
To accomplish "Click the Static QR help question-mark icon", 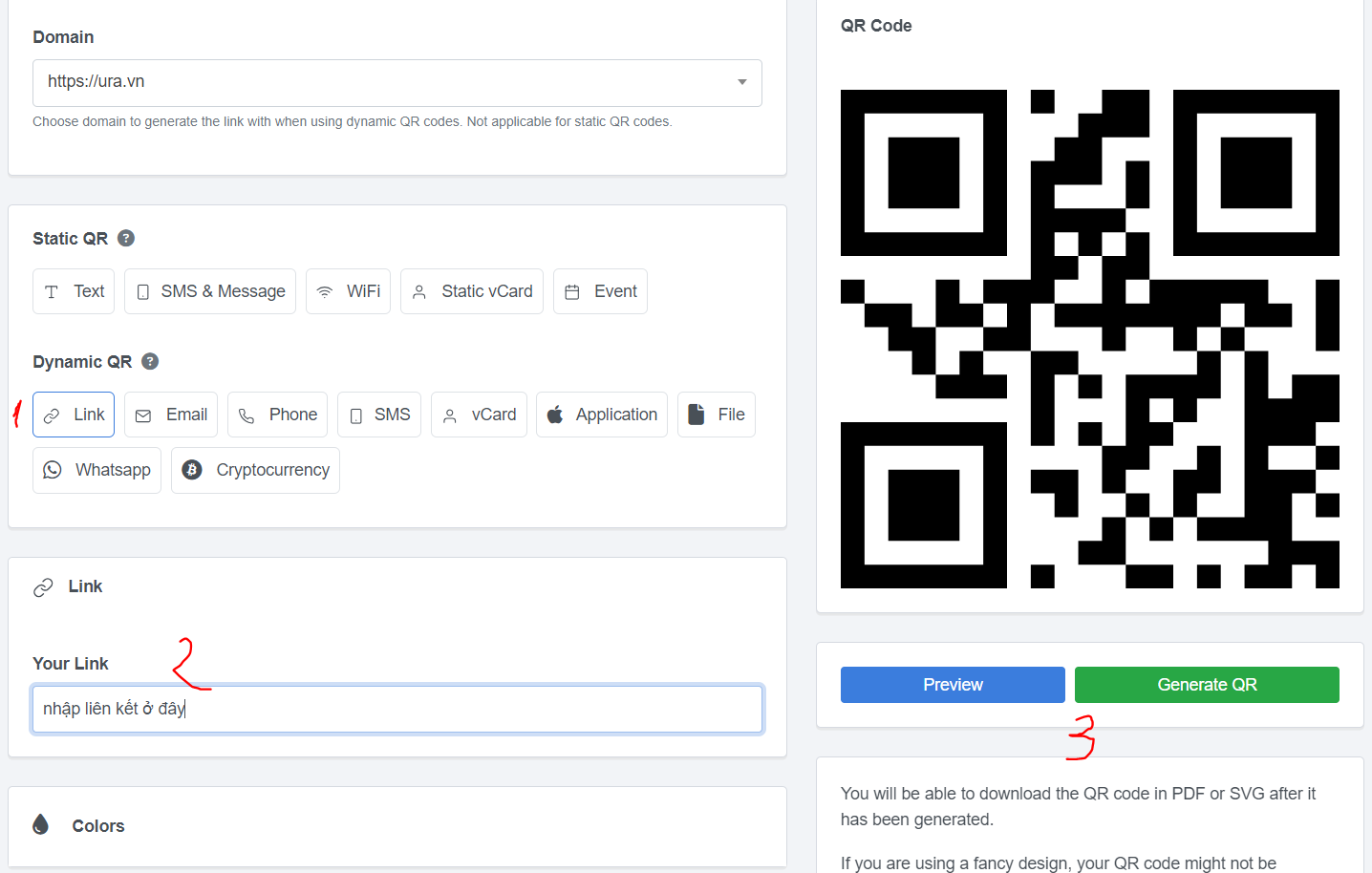I will 126,239.
